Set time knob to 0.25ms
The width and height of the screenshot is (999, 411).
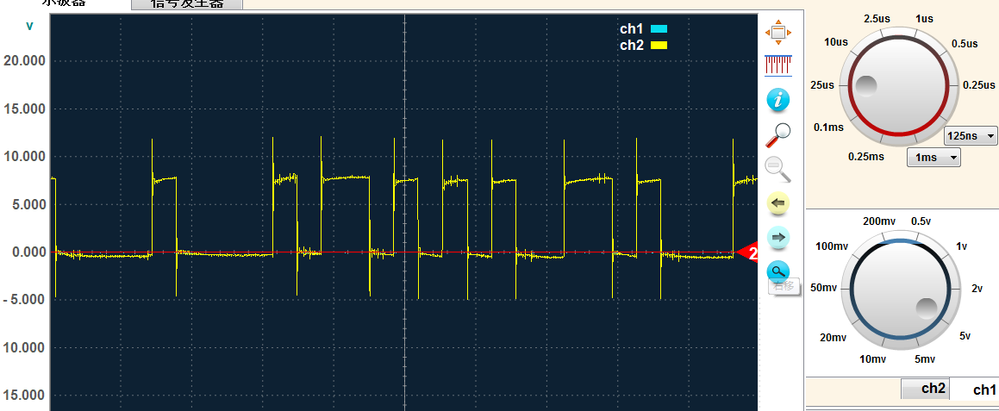tap(866, 156)
